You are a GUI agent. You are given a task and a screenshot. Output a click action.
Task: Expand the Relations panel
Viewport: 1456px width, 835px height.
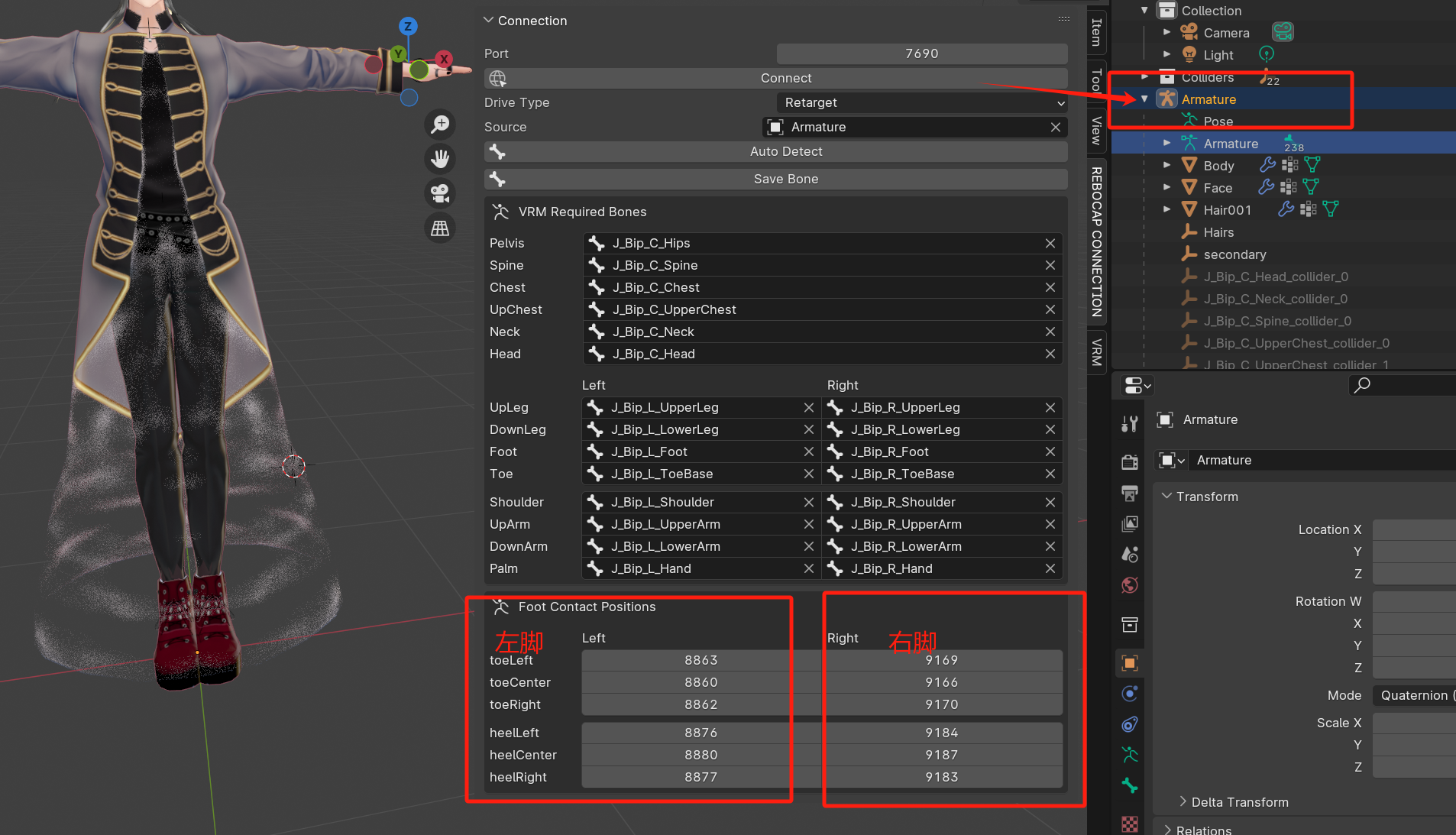[1166, 830]
